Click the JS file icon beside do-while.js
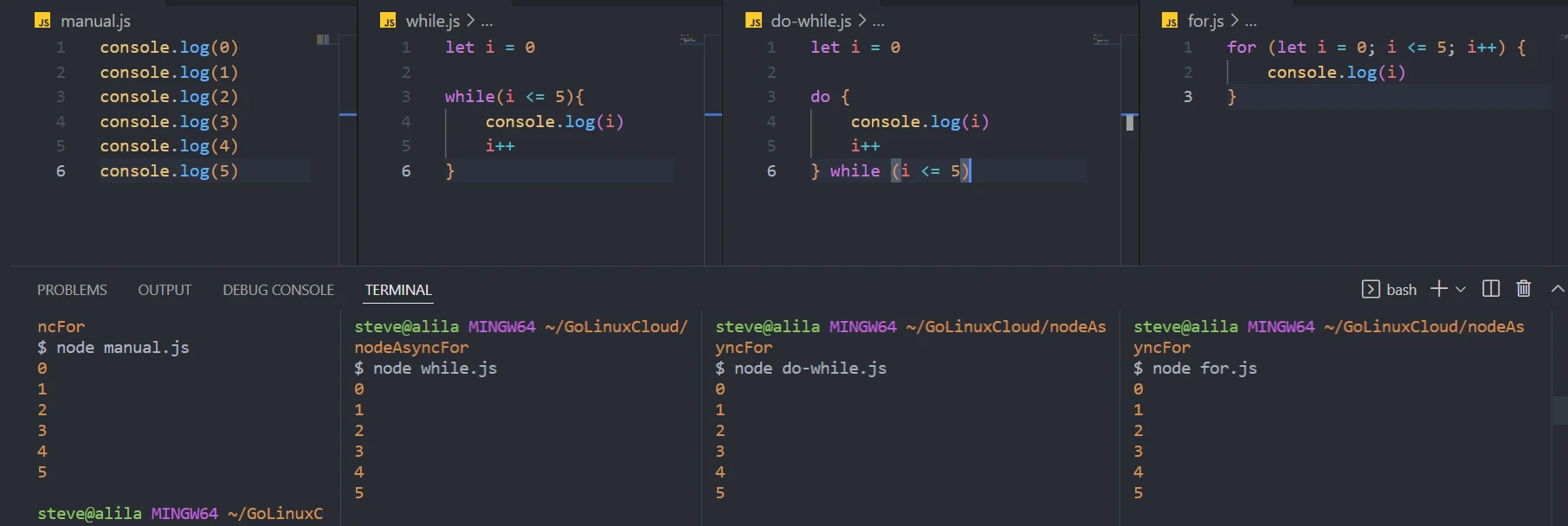This screenshot has width=1568, height=526. tap(754, 21)
